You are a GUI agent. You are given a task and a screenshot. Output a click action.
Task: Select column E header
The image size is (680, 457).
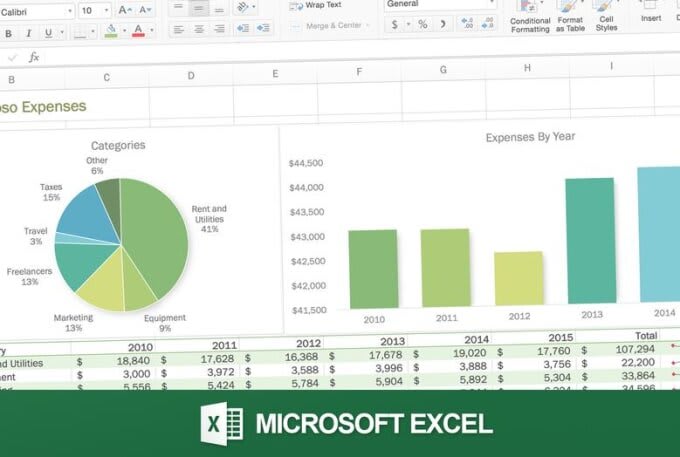point(275,74)
